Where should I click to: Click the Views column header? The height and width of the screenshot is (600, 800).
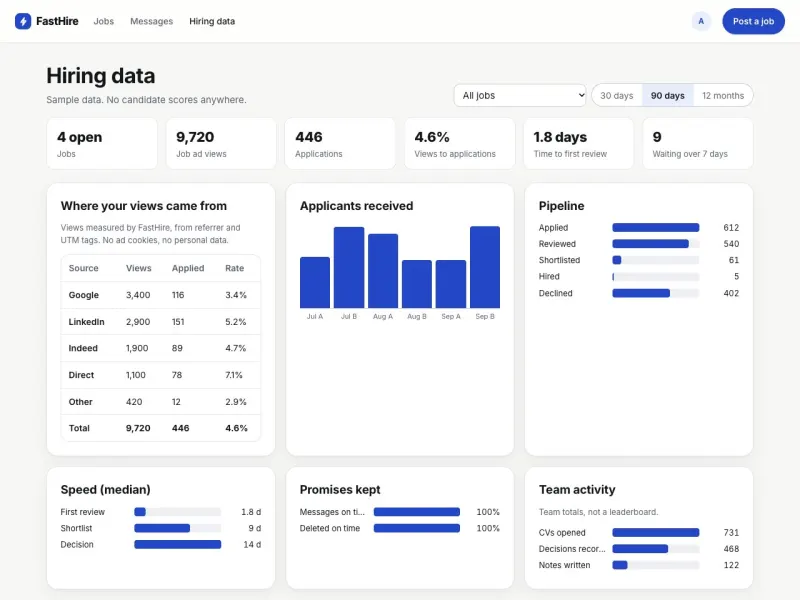[x=139, y=268]
